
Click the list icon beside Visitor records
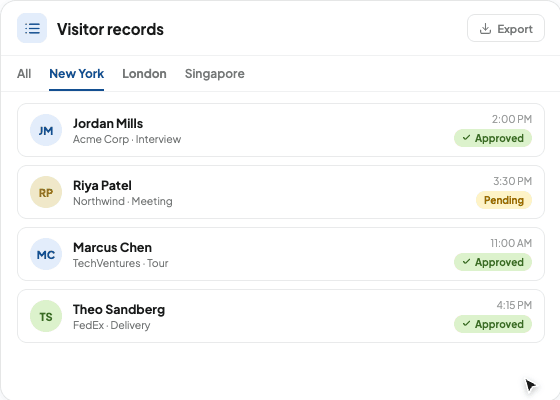pyautogui.click(x=32, y=28)
